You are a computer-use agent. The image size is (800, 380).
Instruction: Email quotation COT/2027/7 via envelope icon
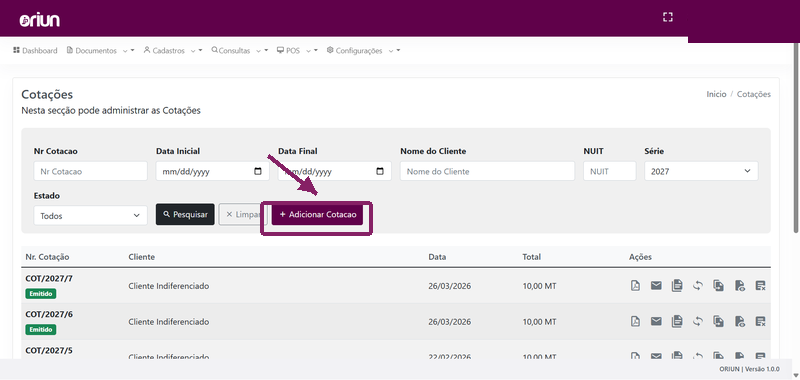tap(656, 286)
